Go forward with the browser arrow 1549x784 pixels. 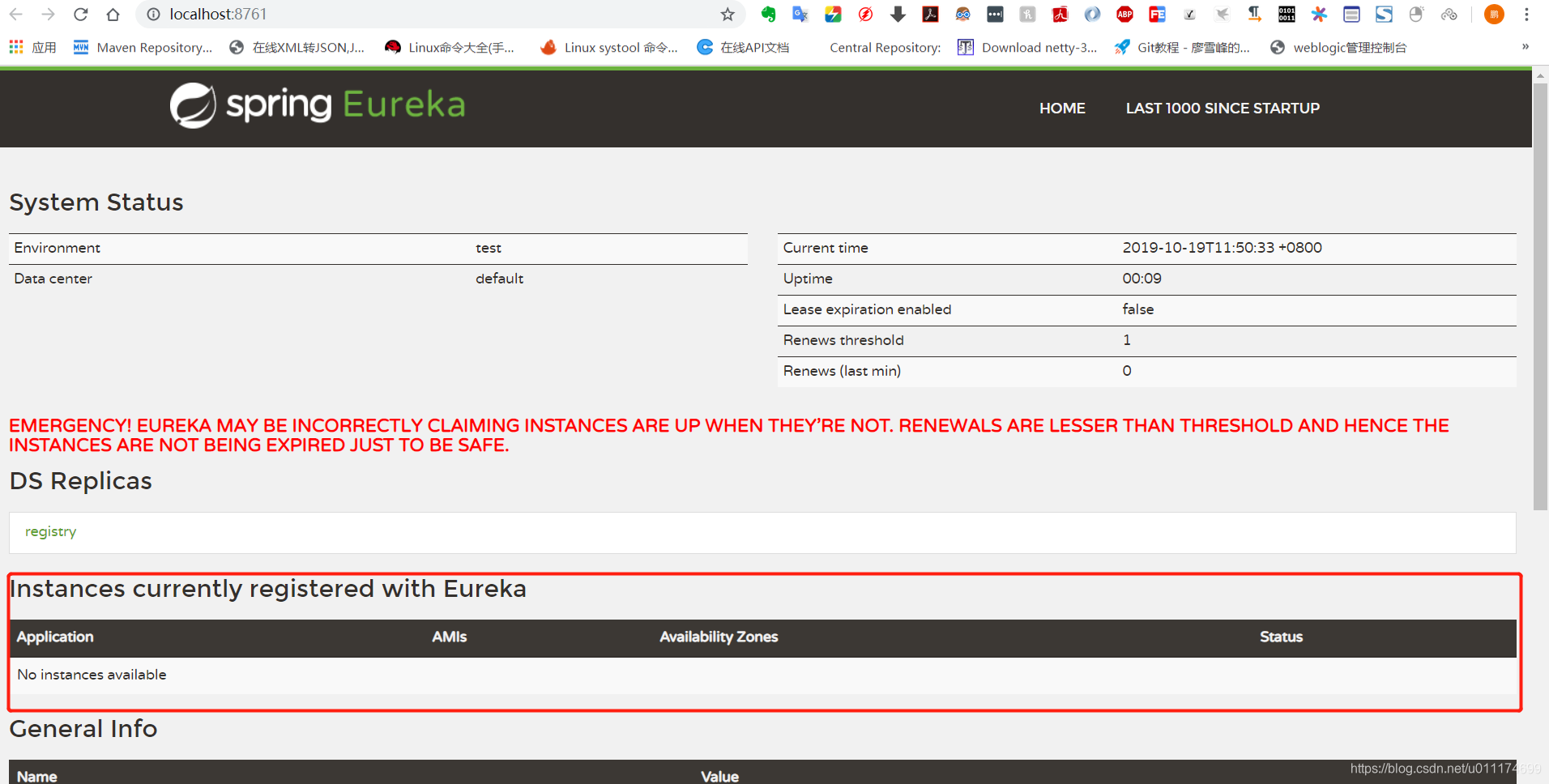tap(48, 15)
